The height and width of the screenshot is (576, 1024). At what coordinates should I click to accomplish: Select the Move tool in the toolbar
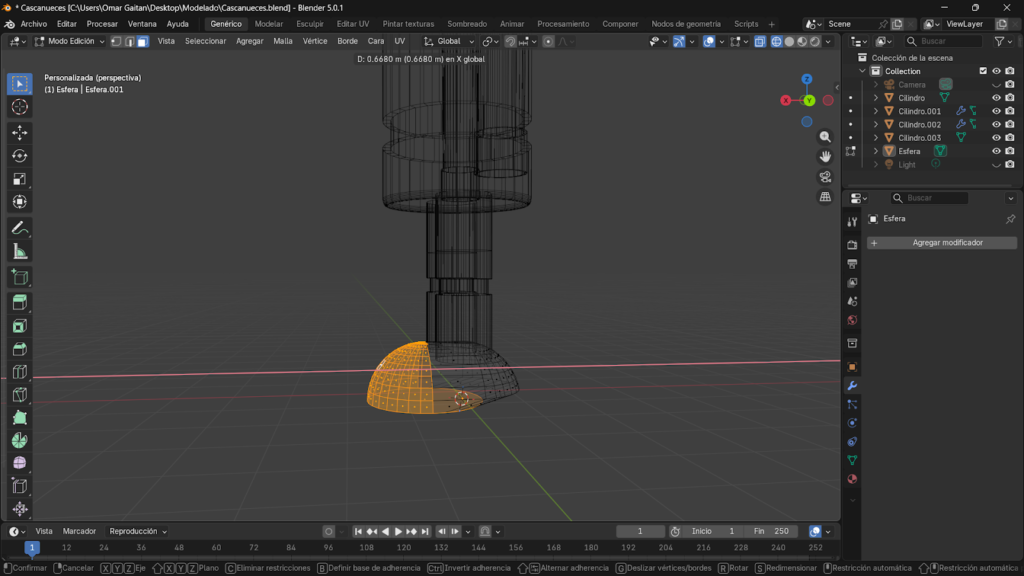(20, 132)
